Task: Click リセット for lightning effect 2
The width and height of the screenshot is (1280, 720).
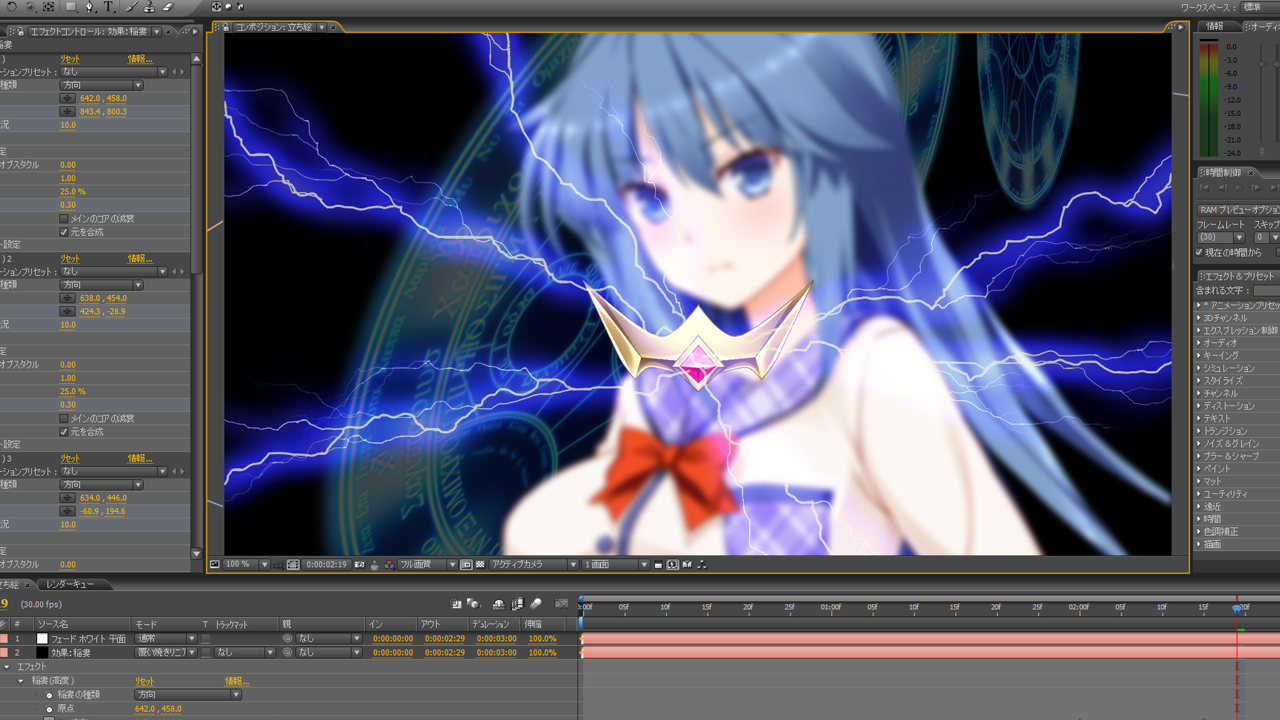Action: (70, 258)
